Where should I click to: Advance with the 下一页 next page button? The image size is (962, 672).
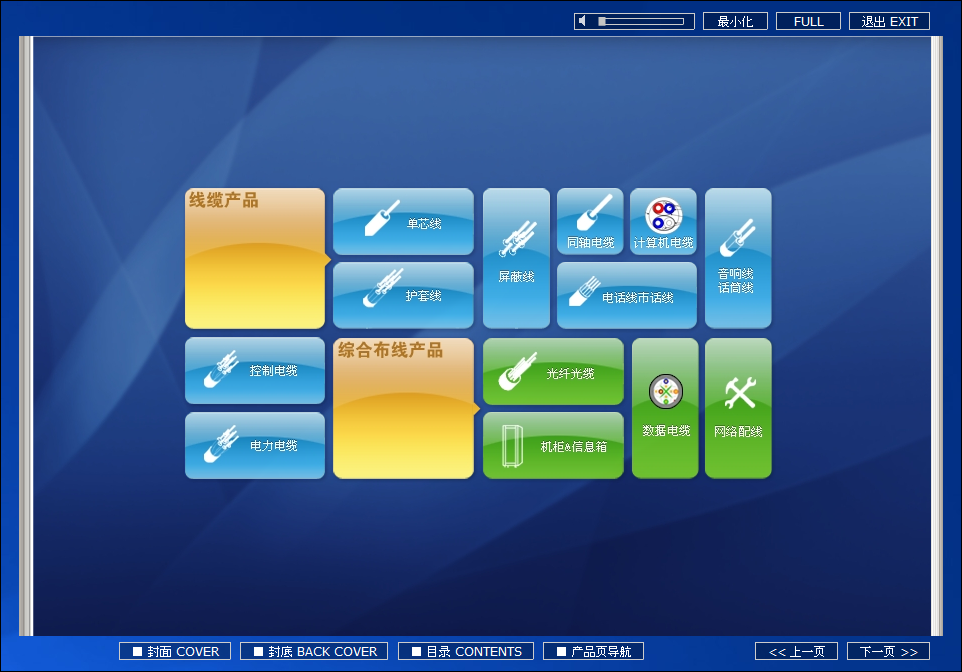tap(886, 651)
